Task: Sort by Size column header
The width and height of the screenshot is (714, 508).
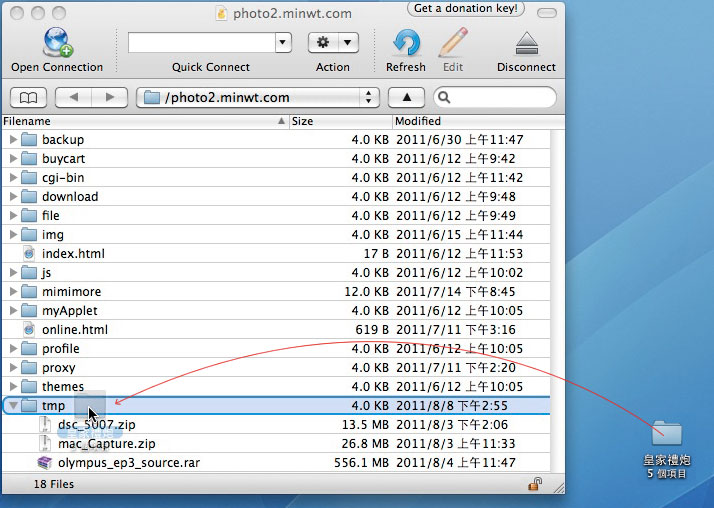Action: tap(341, 121)
